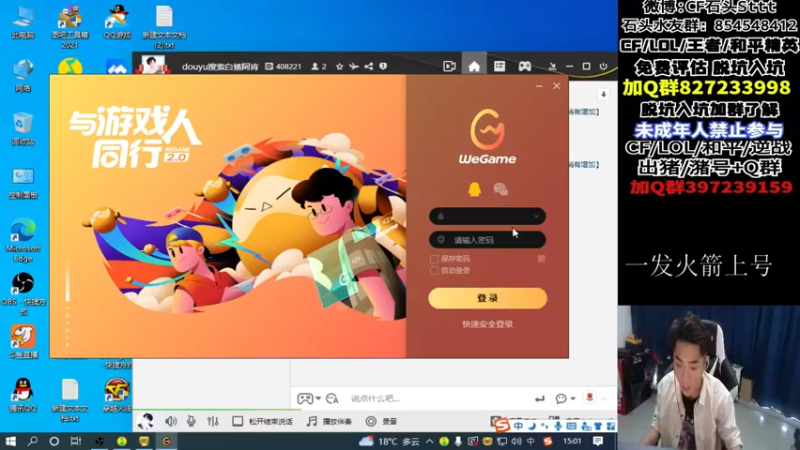800x450 pixels.
Task: Open taskbar search magnifier
Action: pos(32,441)
